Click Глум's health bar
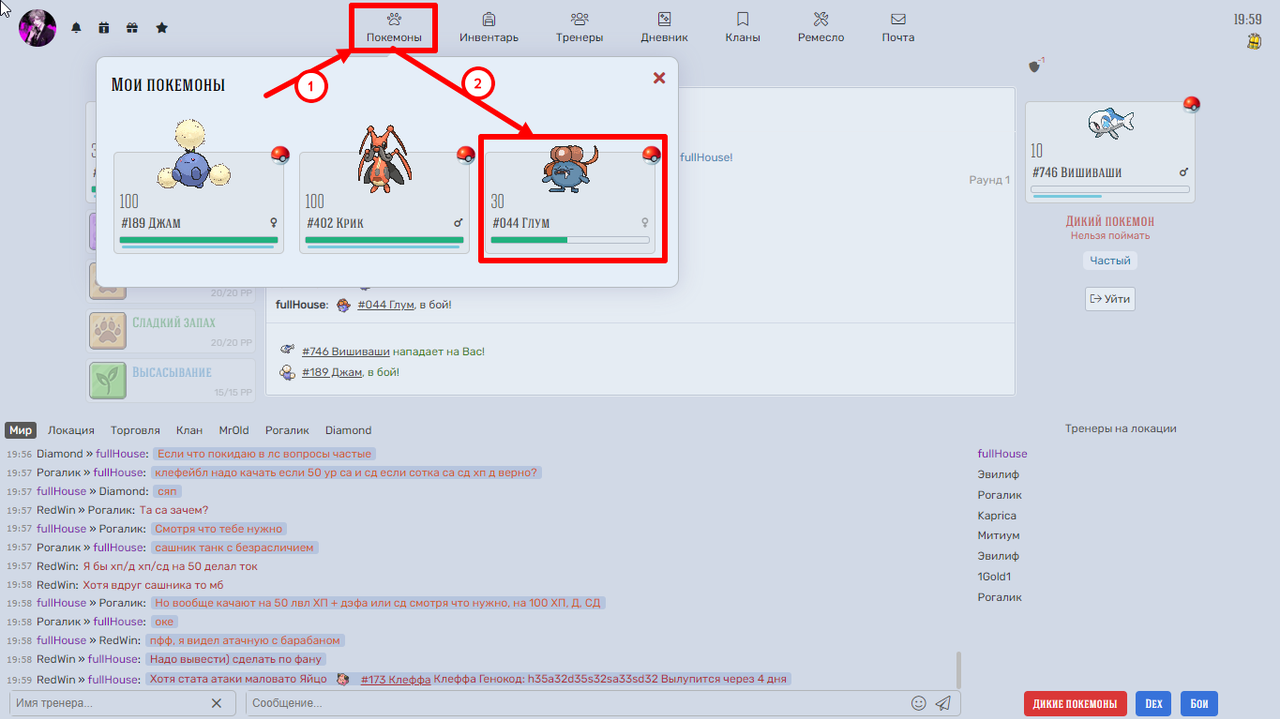The width and height of the screenshot is (1280, 719). click(570, 240)
